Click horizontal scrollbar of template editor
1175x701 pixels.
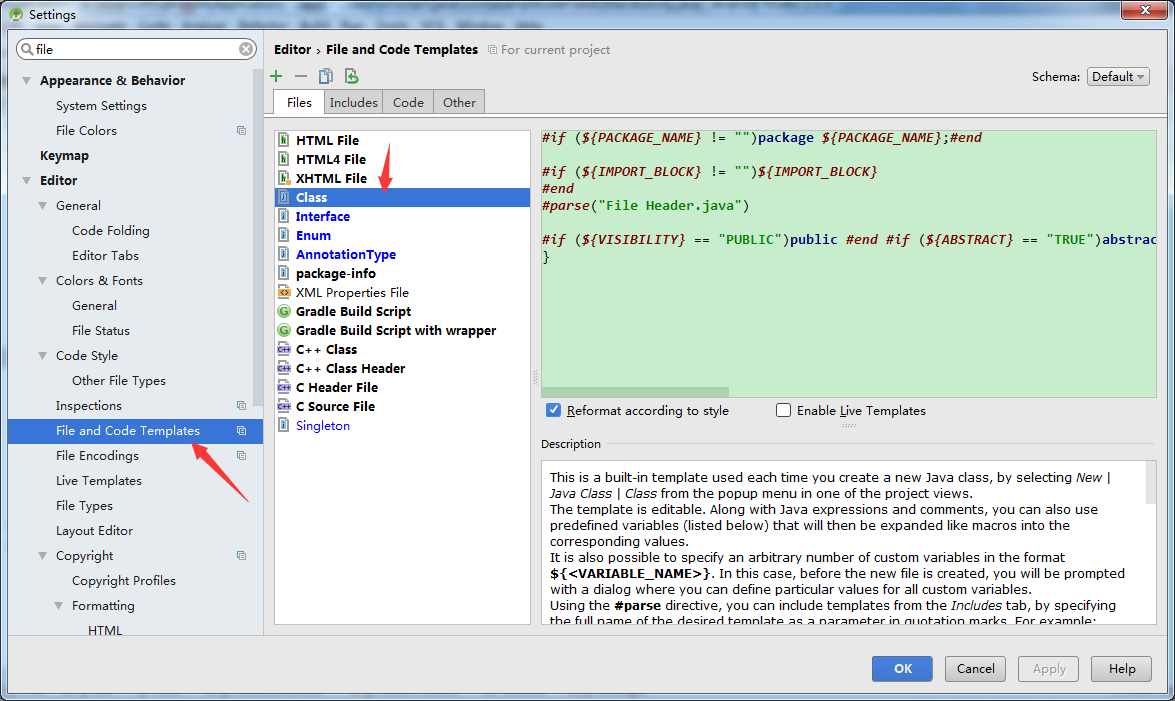tap(635, 392)
